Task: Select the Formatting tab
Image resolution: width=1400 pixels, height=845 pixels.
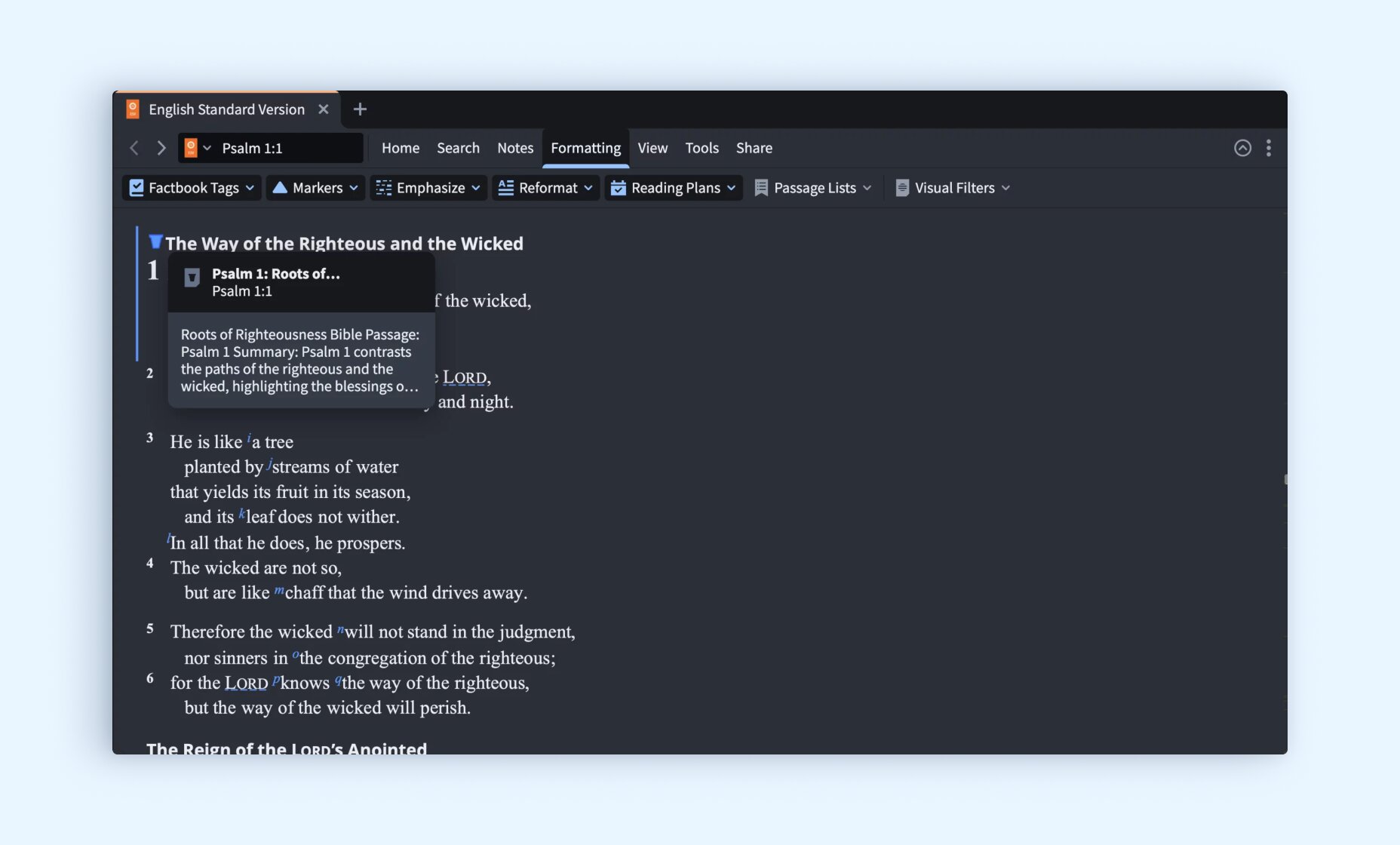Action: 586,148
